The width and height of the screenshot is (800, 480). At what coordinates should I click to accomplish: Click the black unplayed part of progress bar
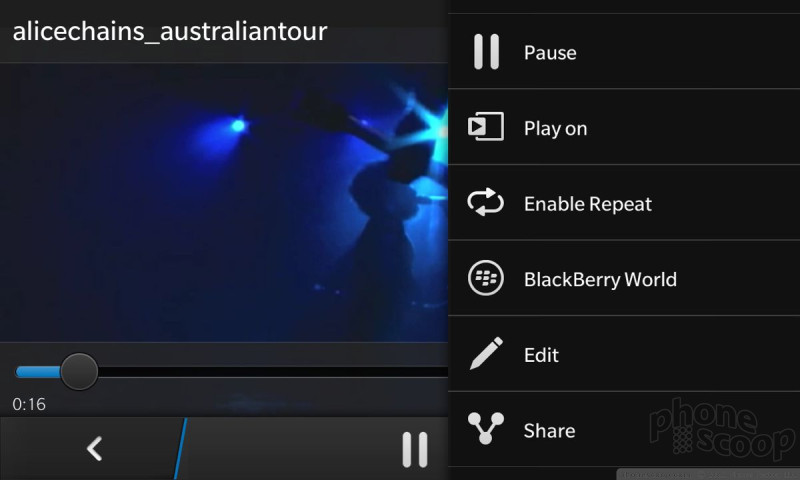(x=273, y=372)
